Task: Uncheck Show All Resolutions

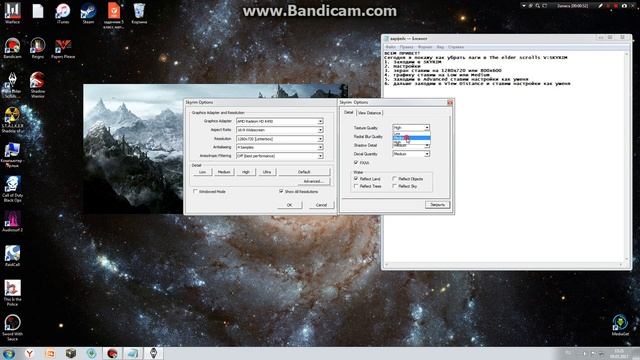Action: click(x=281, y=191)
